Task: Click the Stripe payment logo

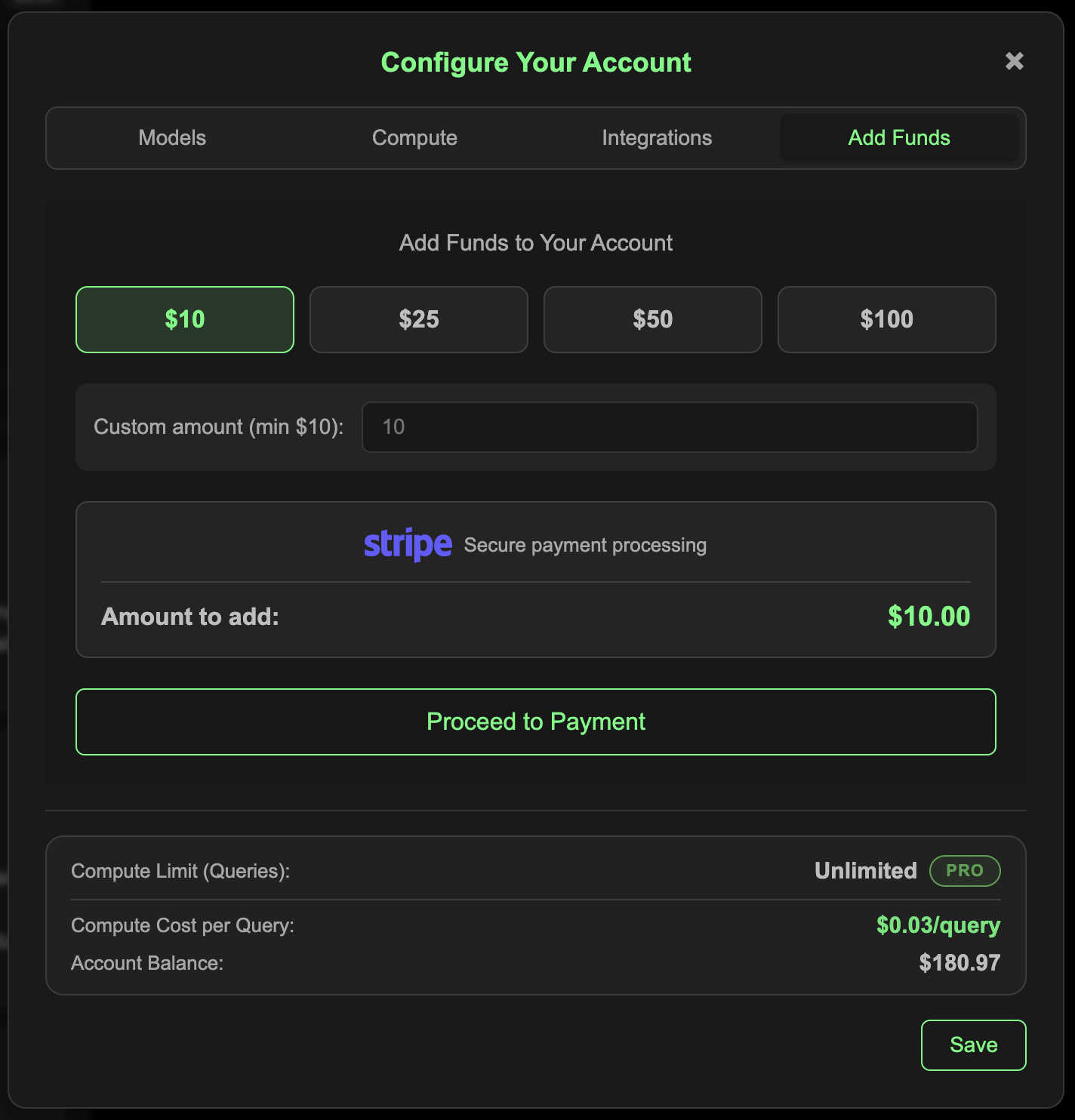Action: (x=408, y=543)
